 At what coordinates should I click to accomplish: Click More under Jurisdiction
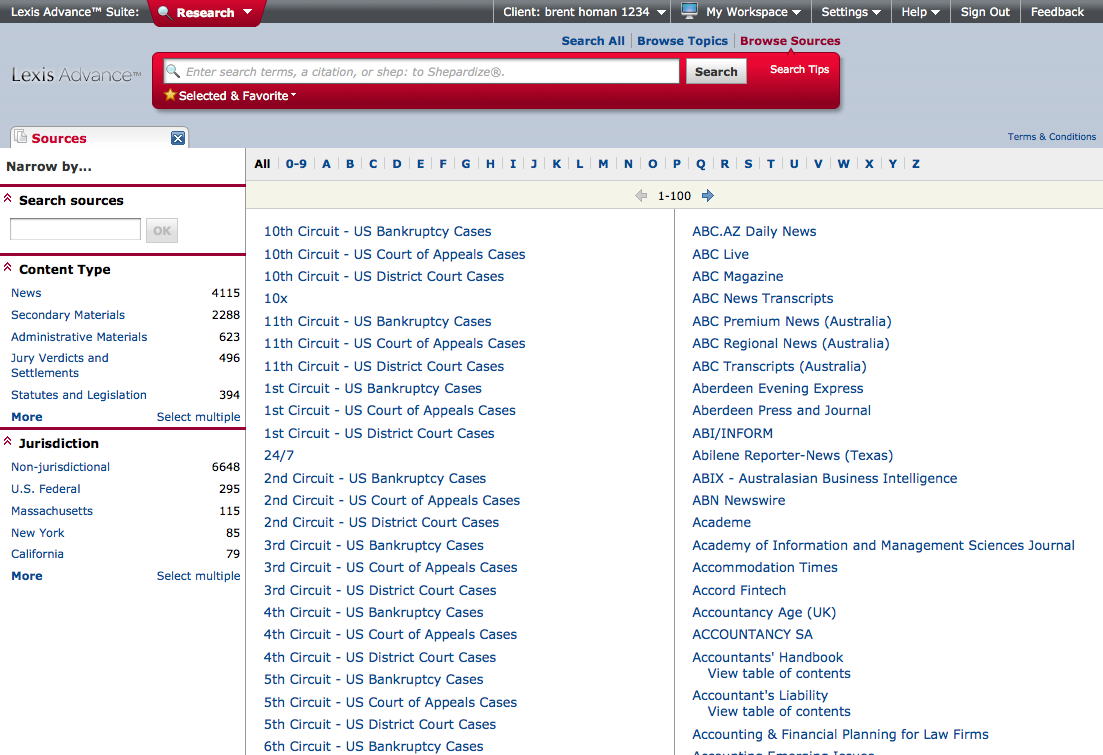27,576
